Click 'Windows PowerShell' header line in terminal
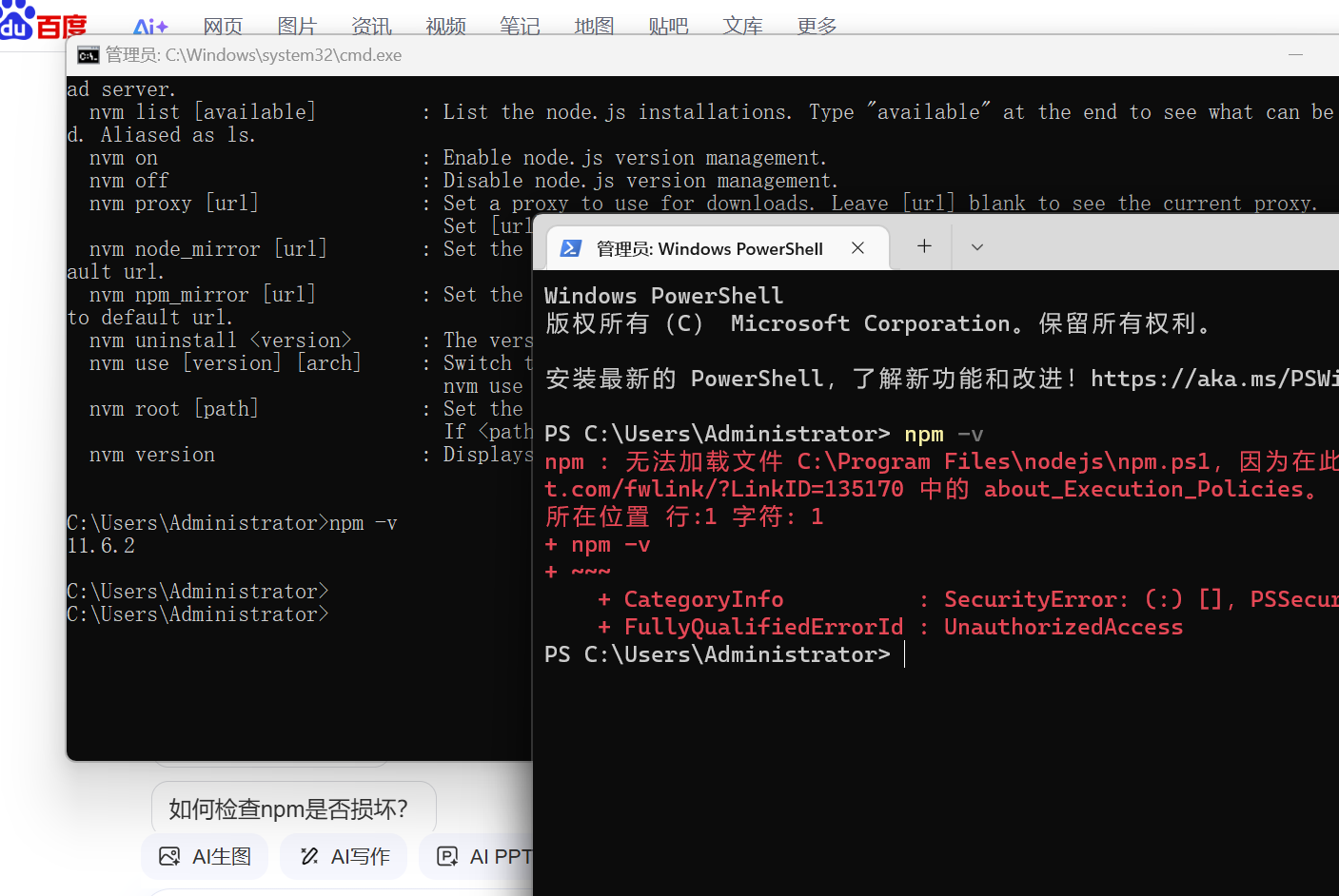Image resolution: width=1339 pixels, height=896 pixels. point(664,296)
